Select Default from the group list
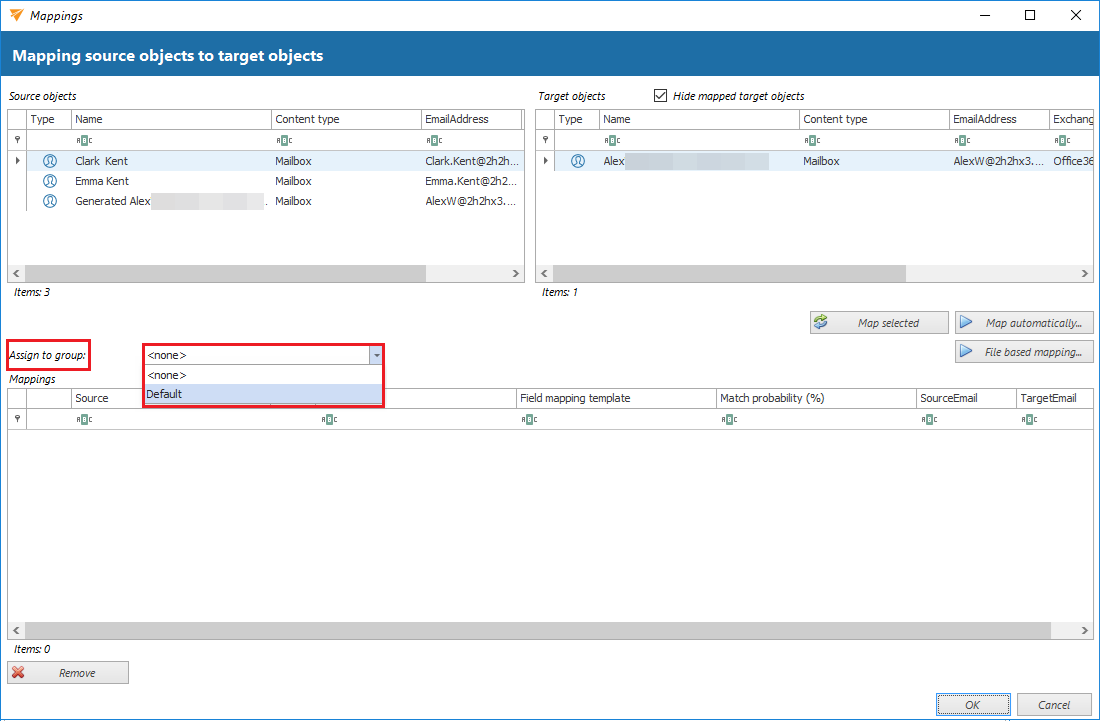This screenshot has height=721, width=1100. click(x=263, y=394)
